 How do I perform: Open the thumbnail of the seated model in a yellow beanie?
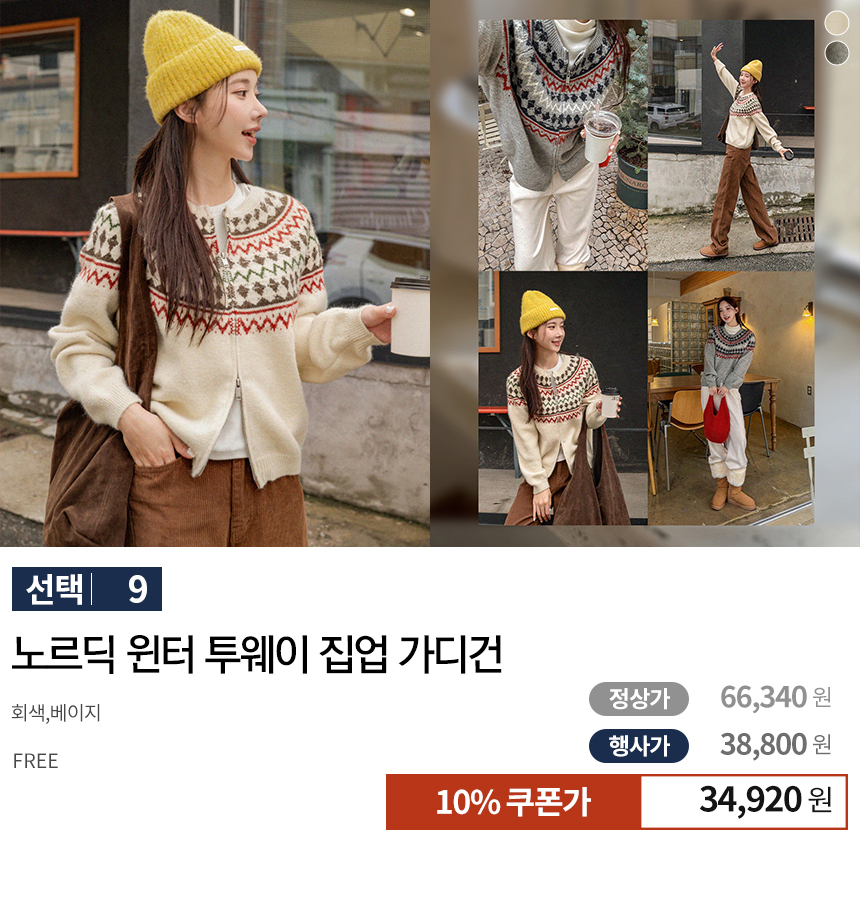[563, 398]
